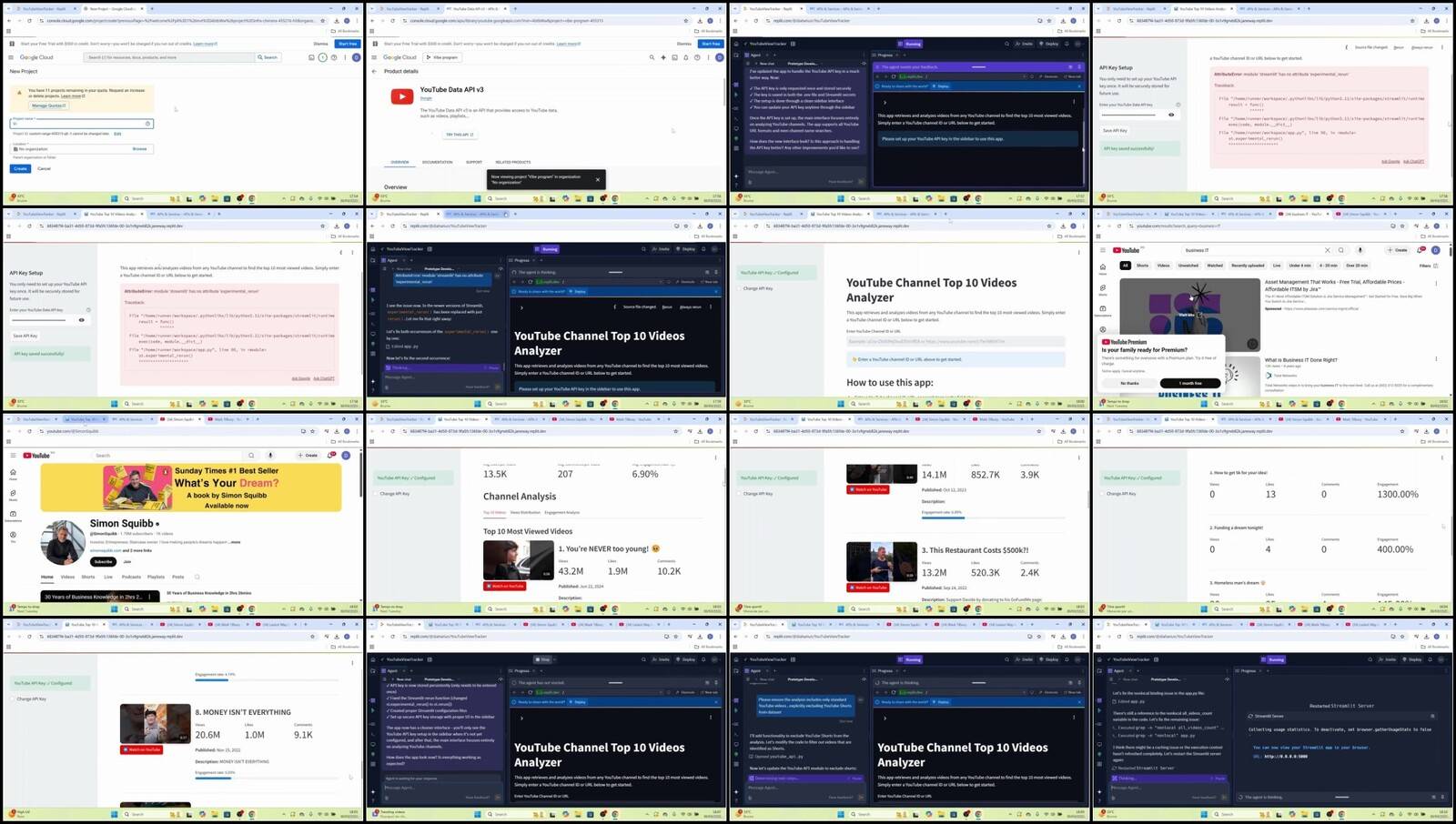Click search magnifier icon in YouTube Data API frame
The image size is (1456, 824).
click(x=652, y=57)
